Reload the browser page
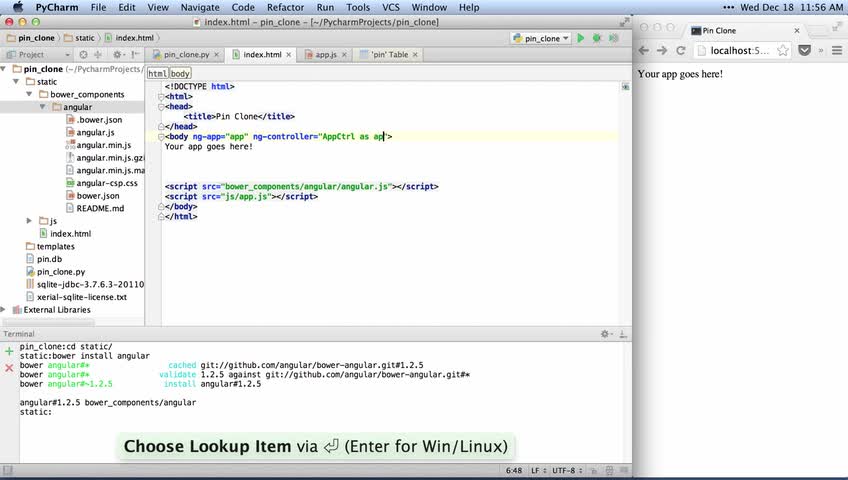This screenshot has height=480, width=848. [681, 50]
